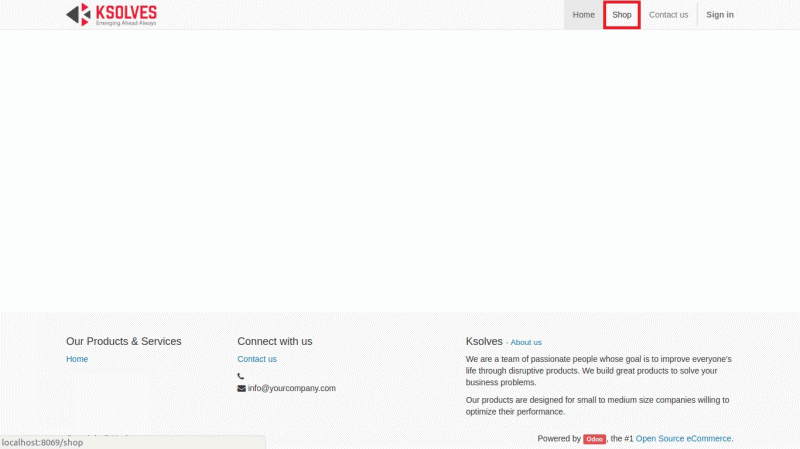
Task: Open the footer Contact us link
Action: pyautogui.click(x=257, y=359)
